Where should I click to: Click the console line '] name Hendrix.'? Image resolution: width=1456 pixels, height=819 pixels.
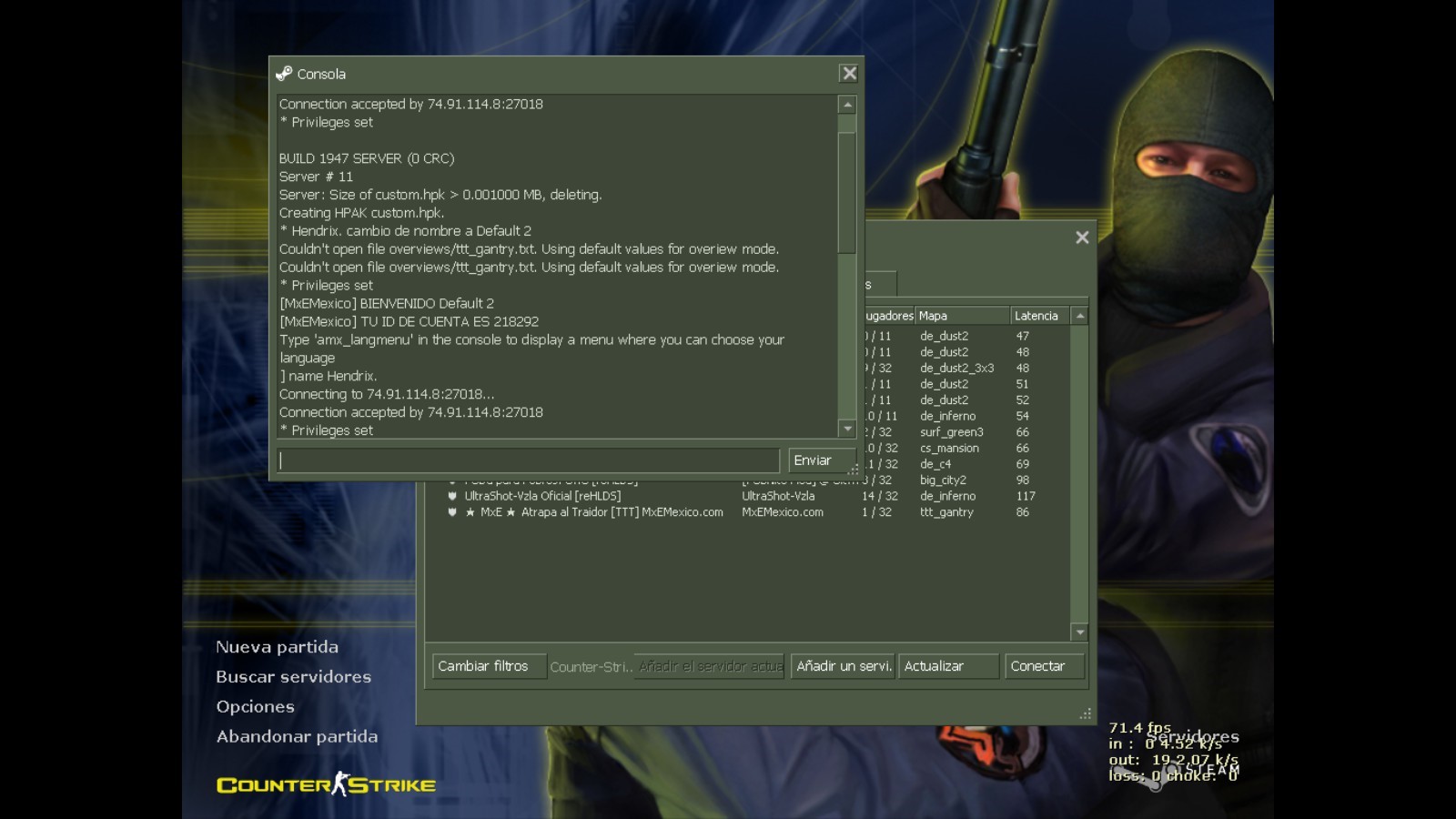coord(328,376)
